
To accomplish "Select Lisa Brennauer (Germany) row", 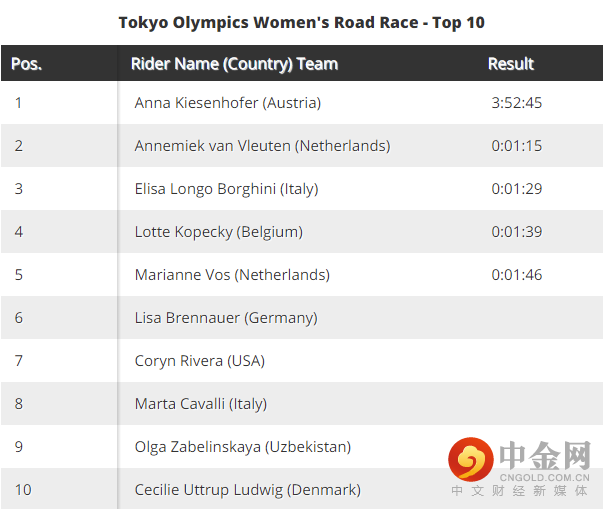I will pyautogui.click(x=225, y=318).
